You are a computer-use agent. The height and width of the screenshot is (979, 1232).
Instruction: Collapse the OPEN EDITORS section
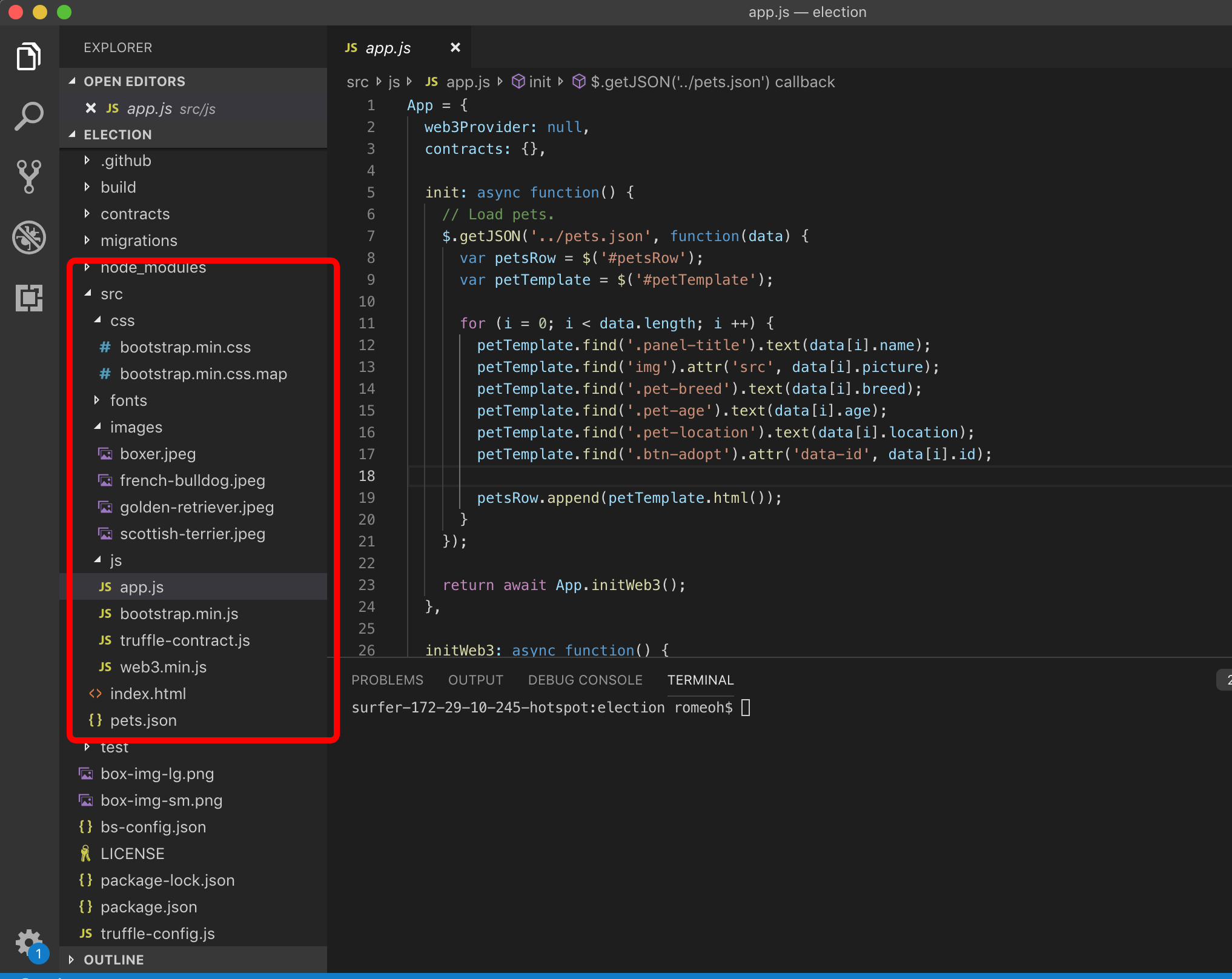pyautogui.click(x=134, y=81)
